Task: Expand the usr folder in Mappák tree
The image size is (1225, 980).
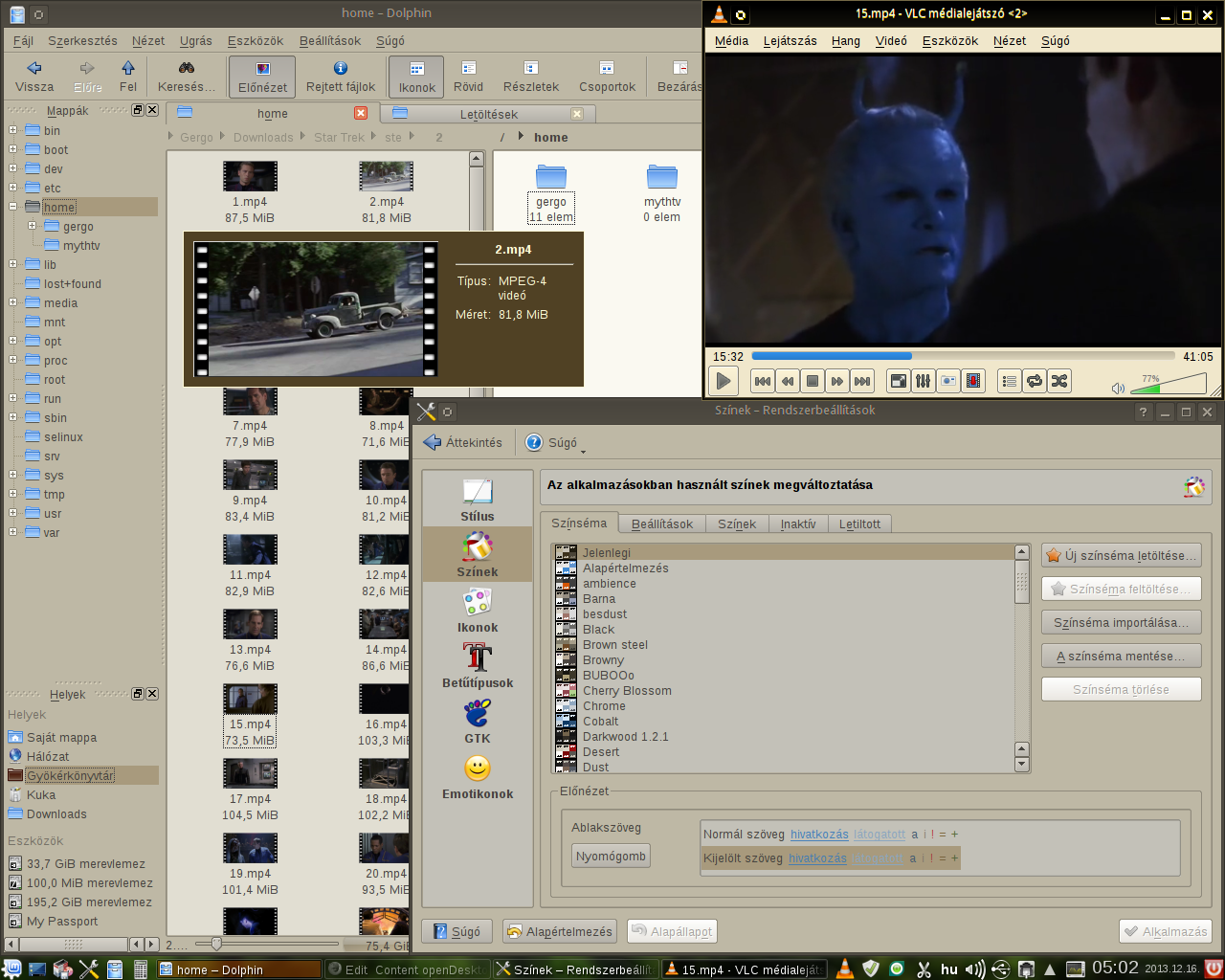Action: coord(12,513)
